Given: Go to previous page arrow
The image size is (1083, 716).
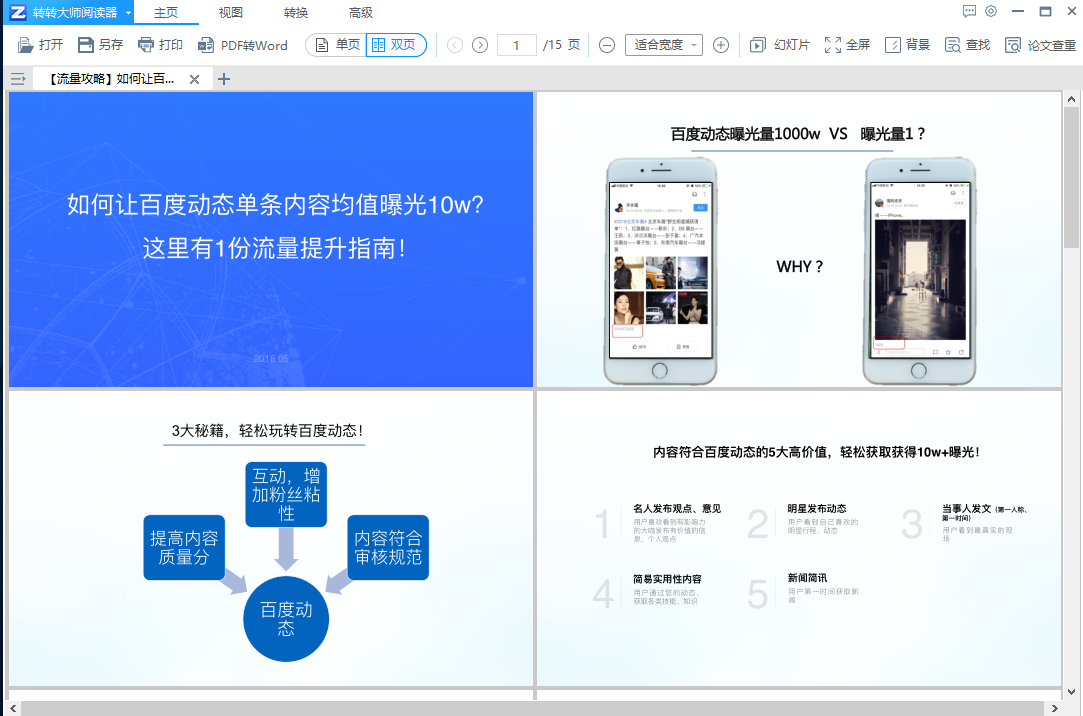Looking at the screenshot, I should (x=454, y=45).
